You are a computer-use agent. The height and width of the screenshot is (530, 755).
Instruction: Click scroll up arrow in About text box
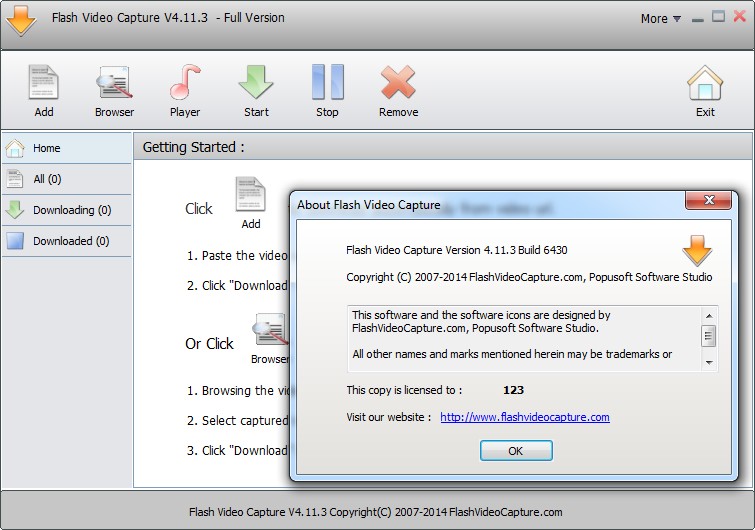point(709,316)
